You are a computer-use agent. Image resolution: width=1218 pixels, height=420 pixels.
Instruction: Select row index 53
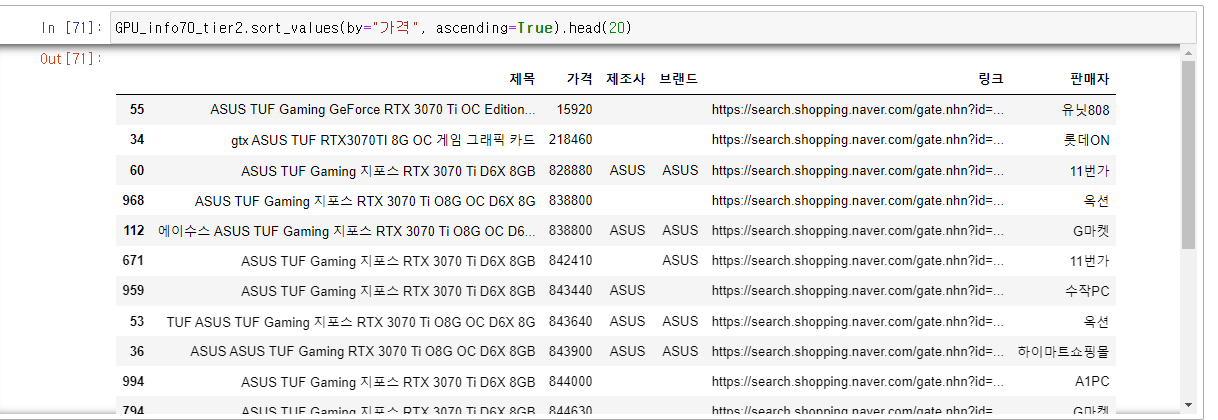[137, 321]
